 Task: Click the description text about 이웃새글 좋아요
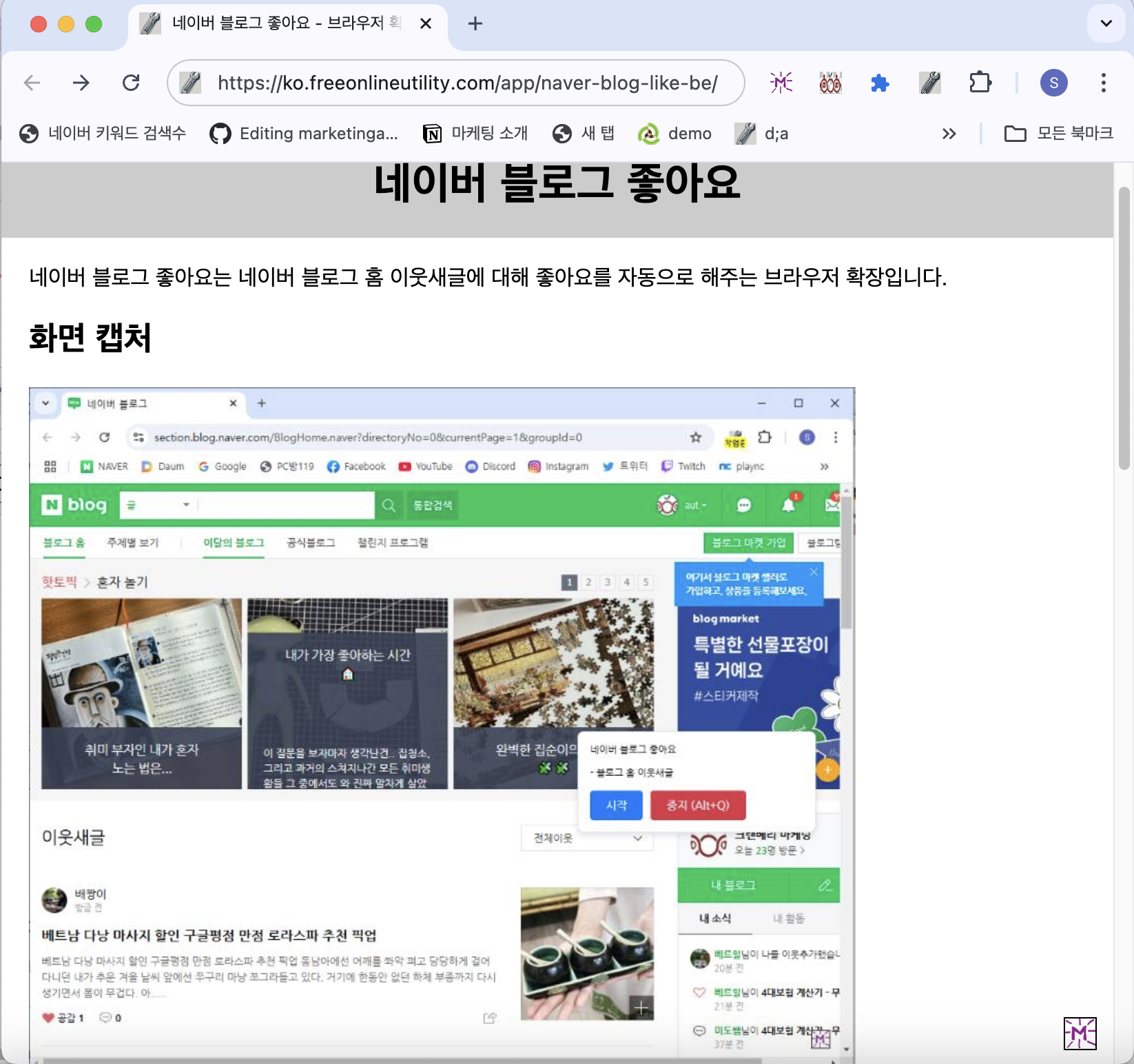[x=488, y=277]
